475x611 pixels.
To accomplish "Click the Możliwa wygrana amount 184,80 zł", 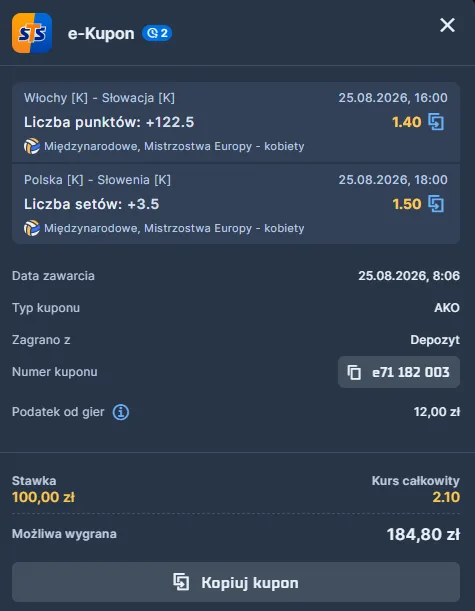I will [x=423, y=534].
